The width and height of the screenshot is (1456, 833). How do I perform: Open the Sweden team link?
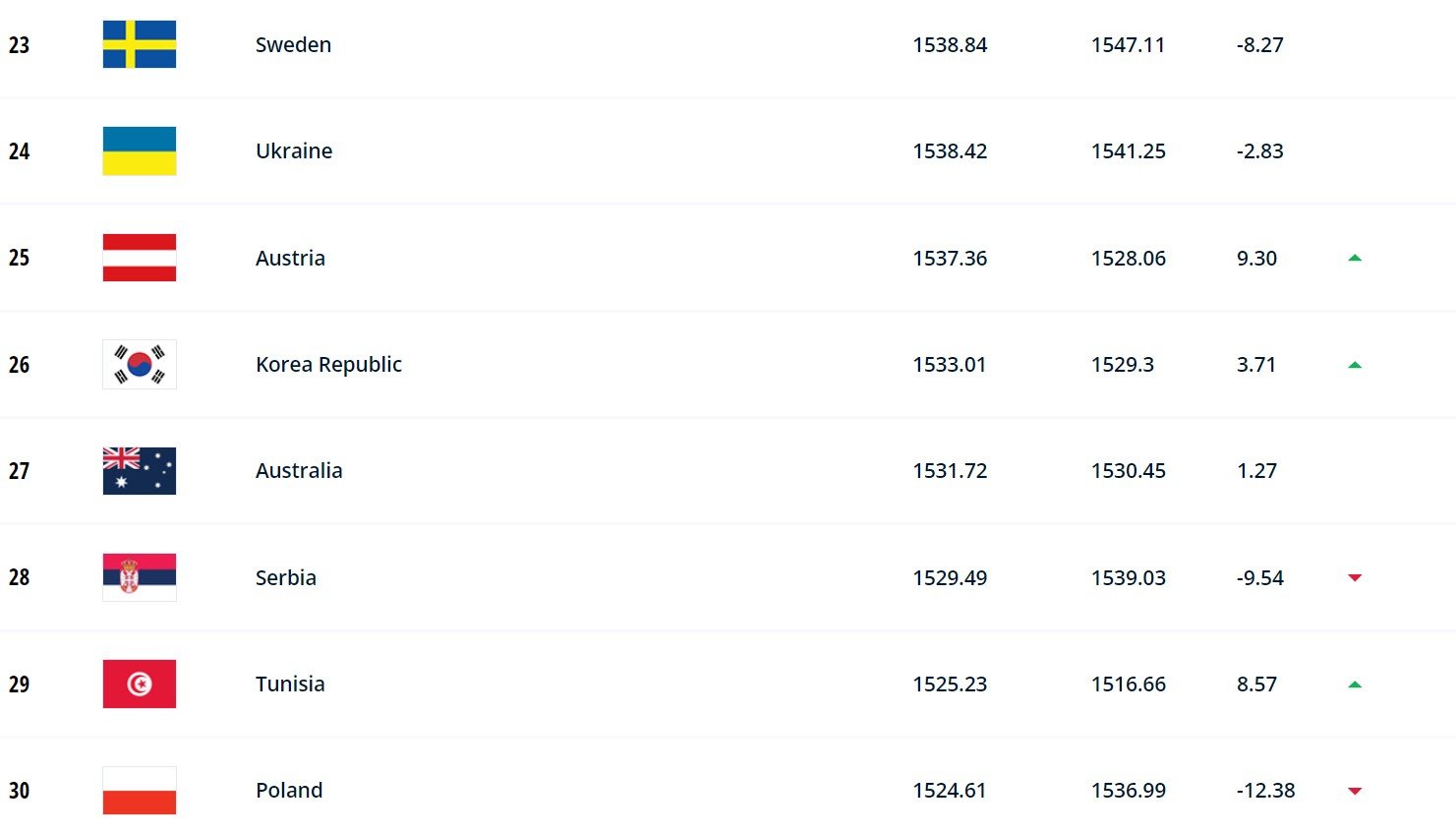point(293,44)
